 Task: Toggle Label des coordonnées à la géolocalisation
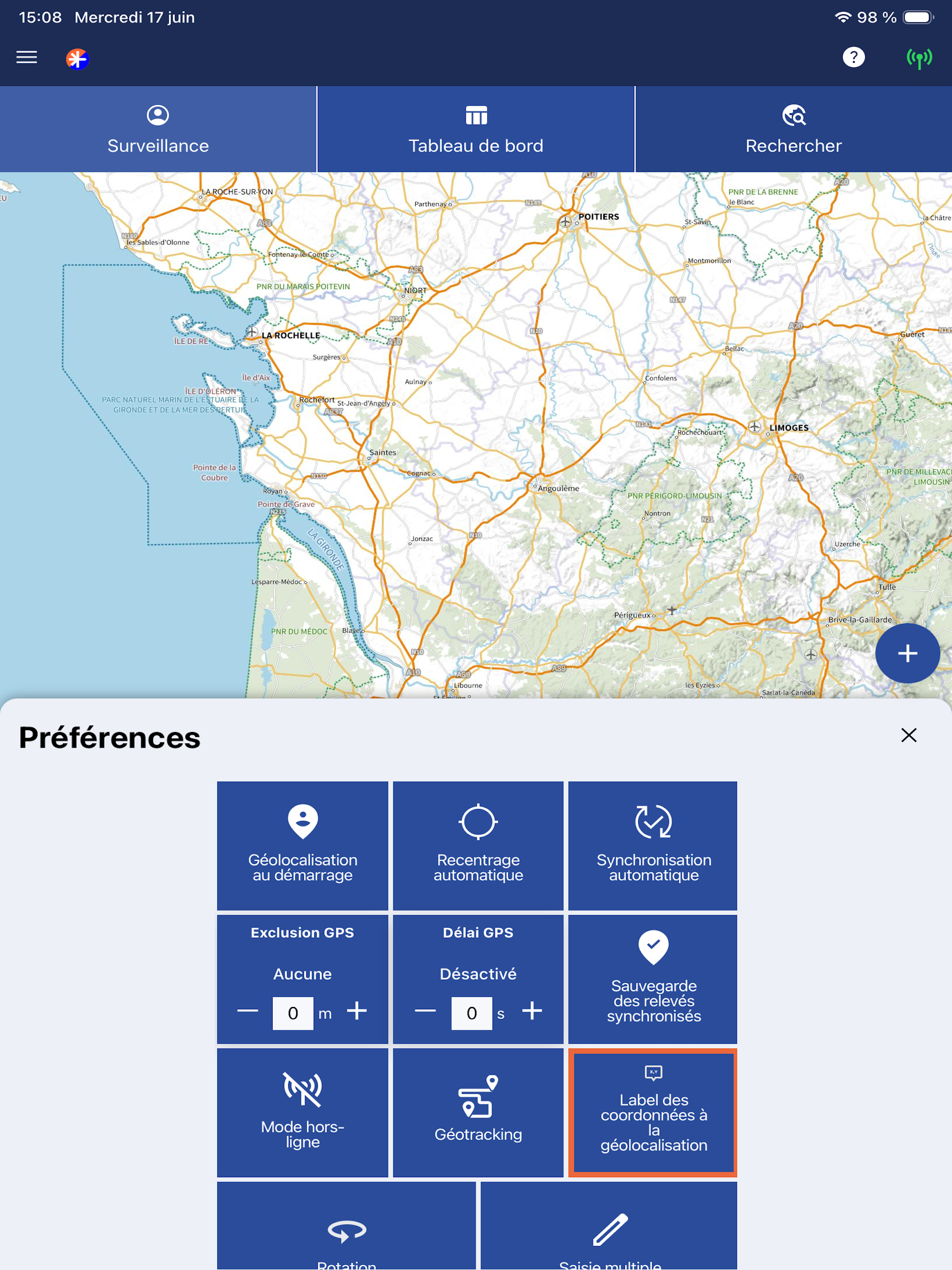click(653, 1112)
